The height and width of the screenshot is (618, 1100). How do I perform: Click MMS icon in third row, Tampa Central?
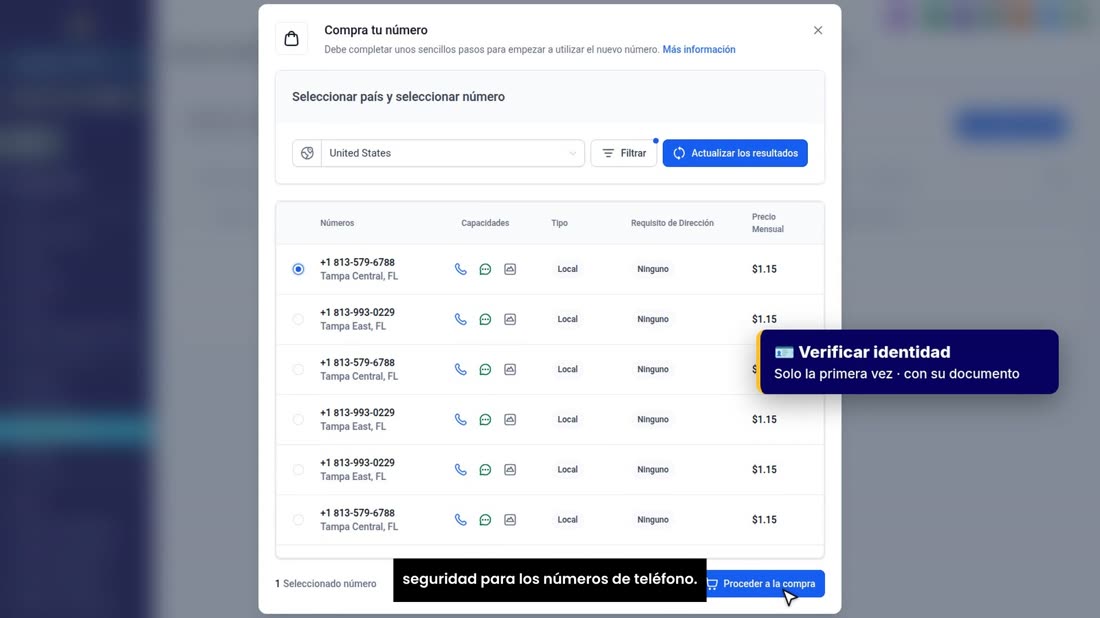click(510, 370)
